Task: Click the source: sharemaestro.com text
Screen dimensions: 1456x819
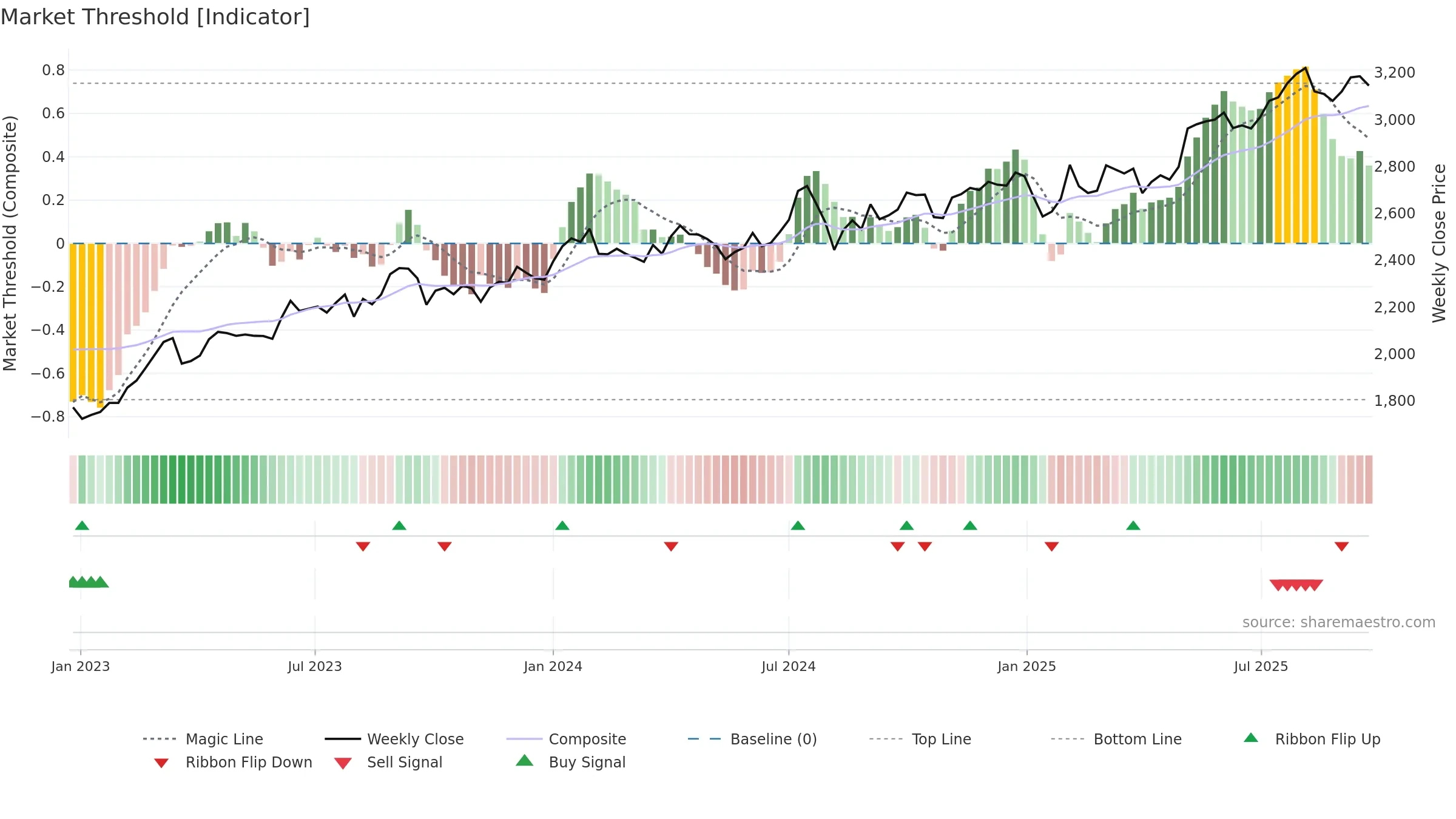Action: [1339, 622]
